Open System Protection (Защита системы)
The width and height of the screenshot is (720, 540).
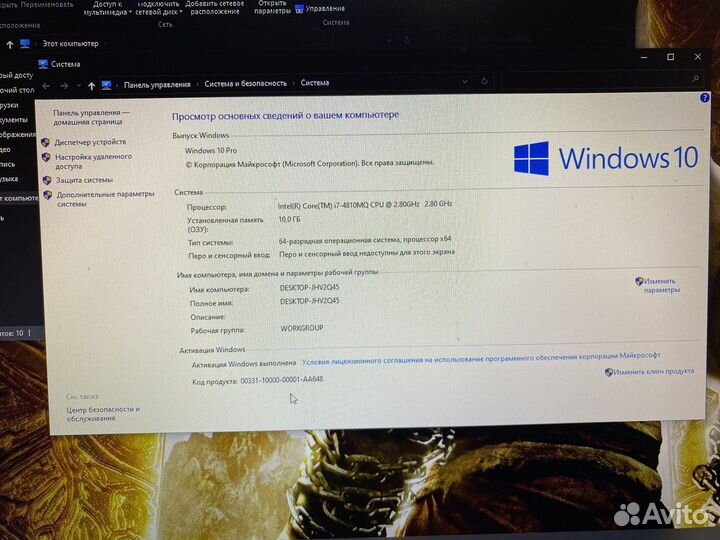84,180
